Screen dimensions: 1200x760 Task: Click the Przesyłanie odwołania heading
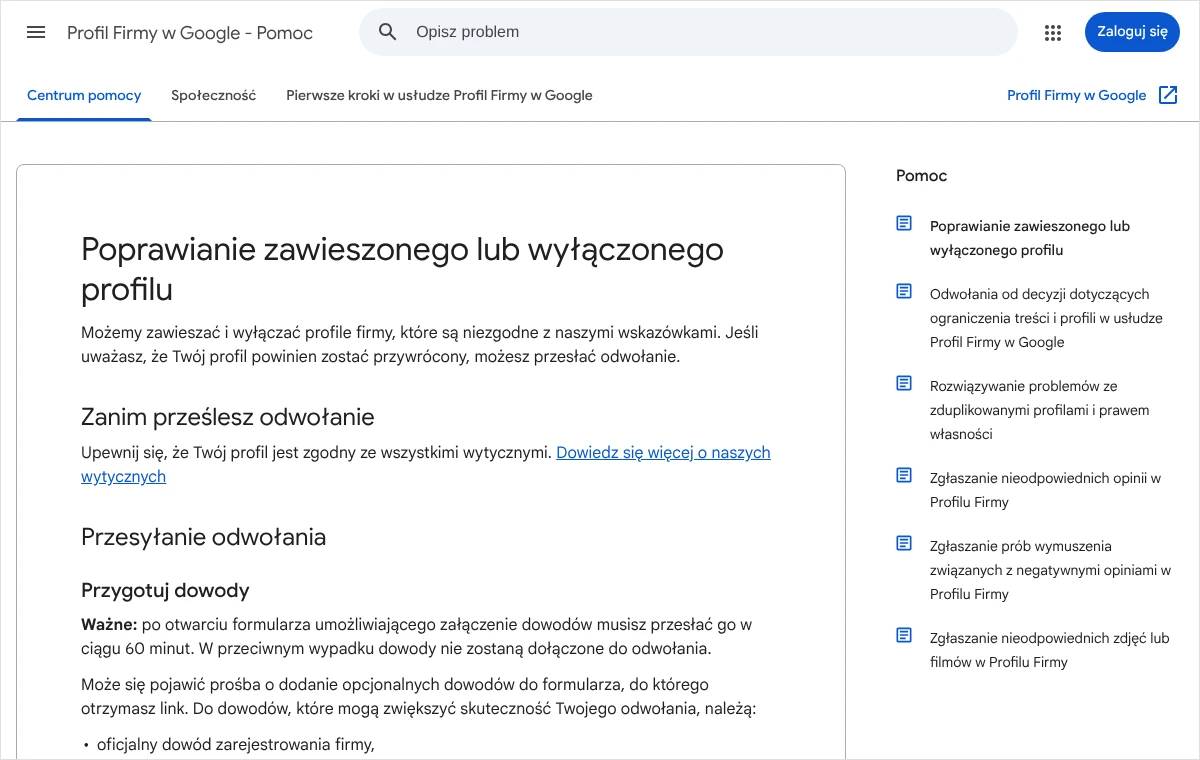click(204, 537)
